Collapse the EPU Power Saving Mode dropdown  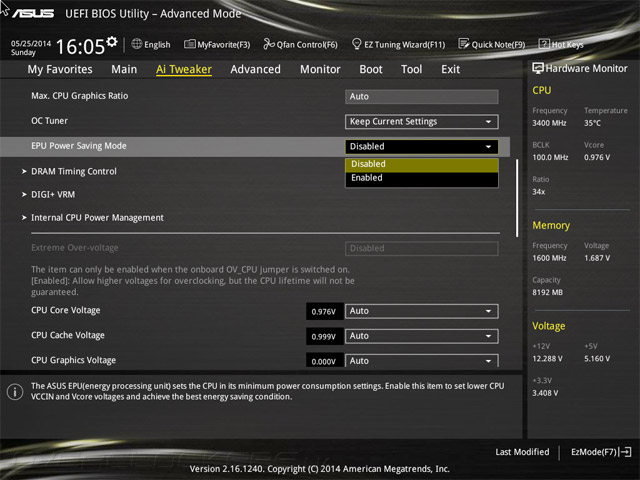click(422, 147)
